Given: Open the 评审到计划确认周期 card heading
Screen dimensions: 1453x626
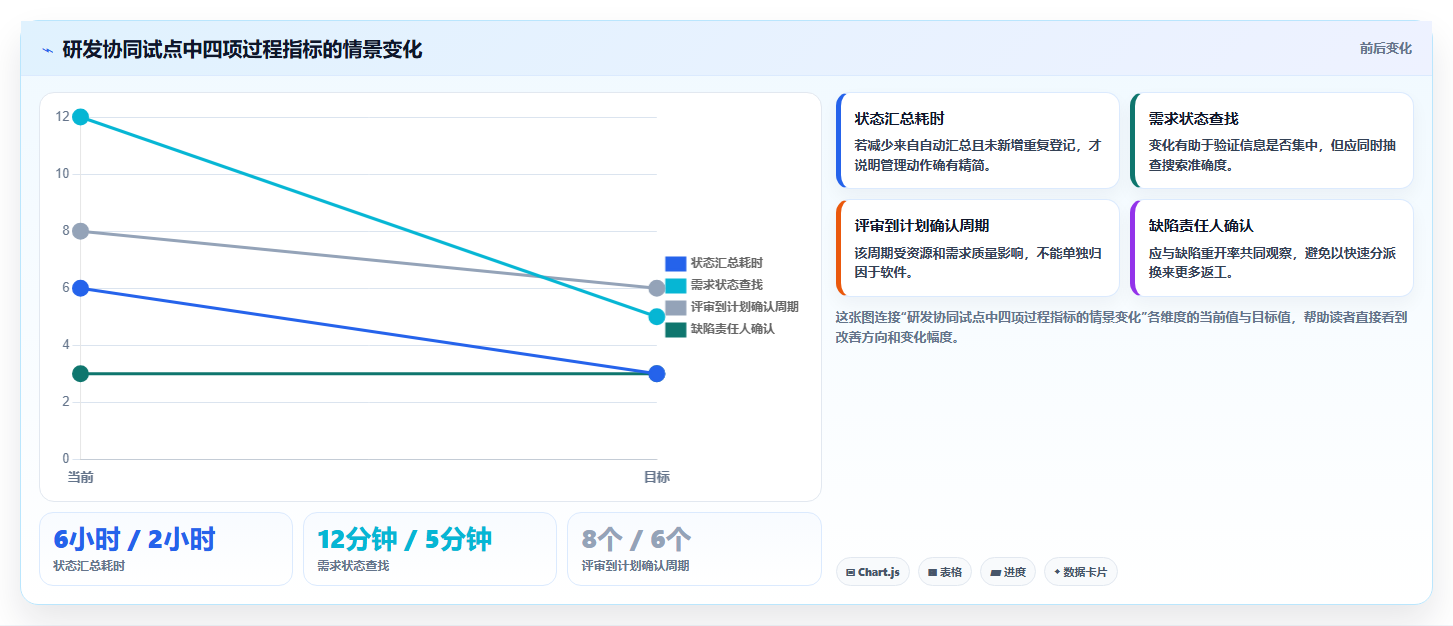Looking at the screenshot, I should click(922, 226).
